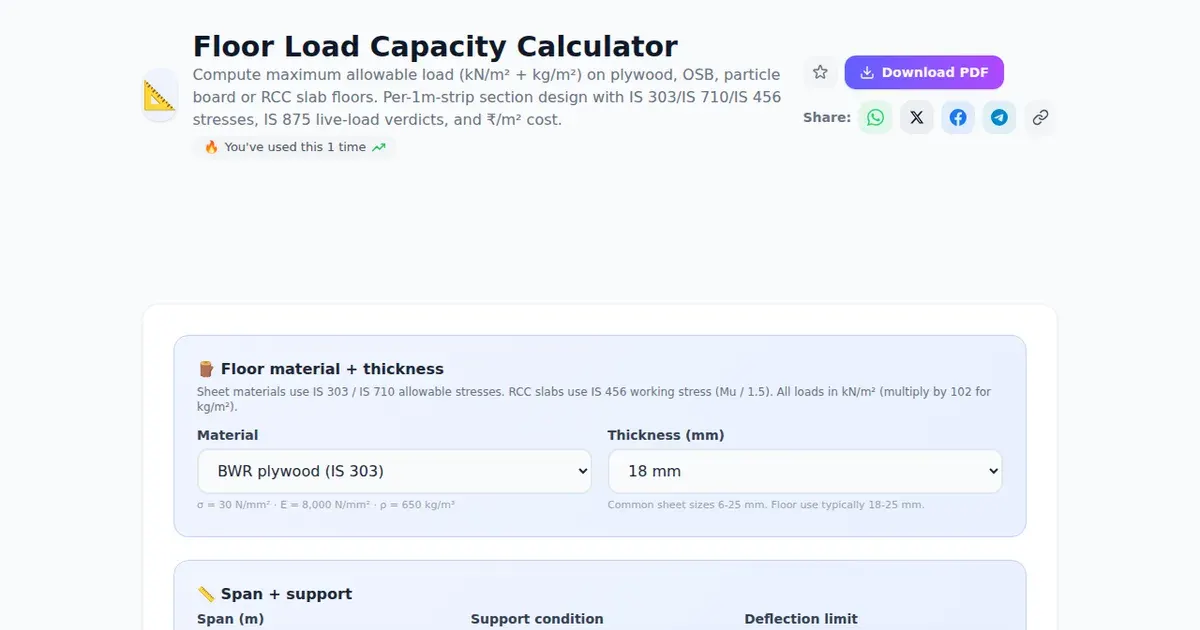
Task: Open the Material dropdown (BWR plywood)
Action: coord(394,471)
